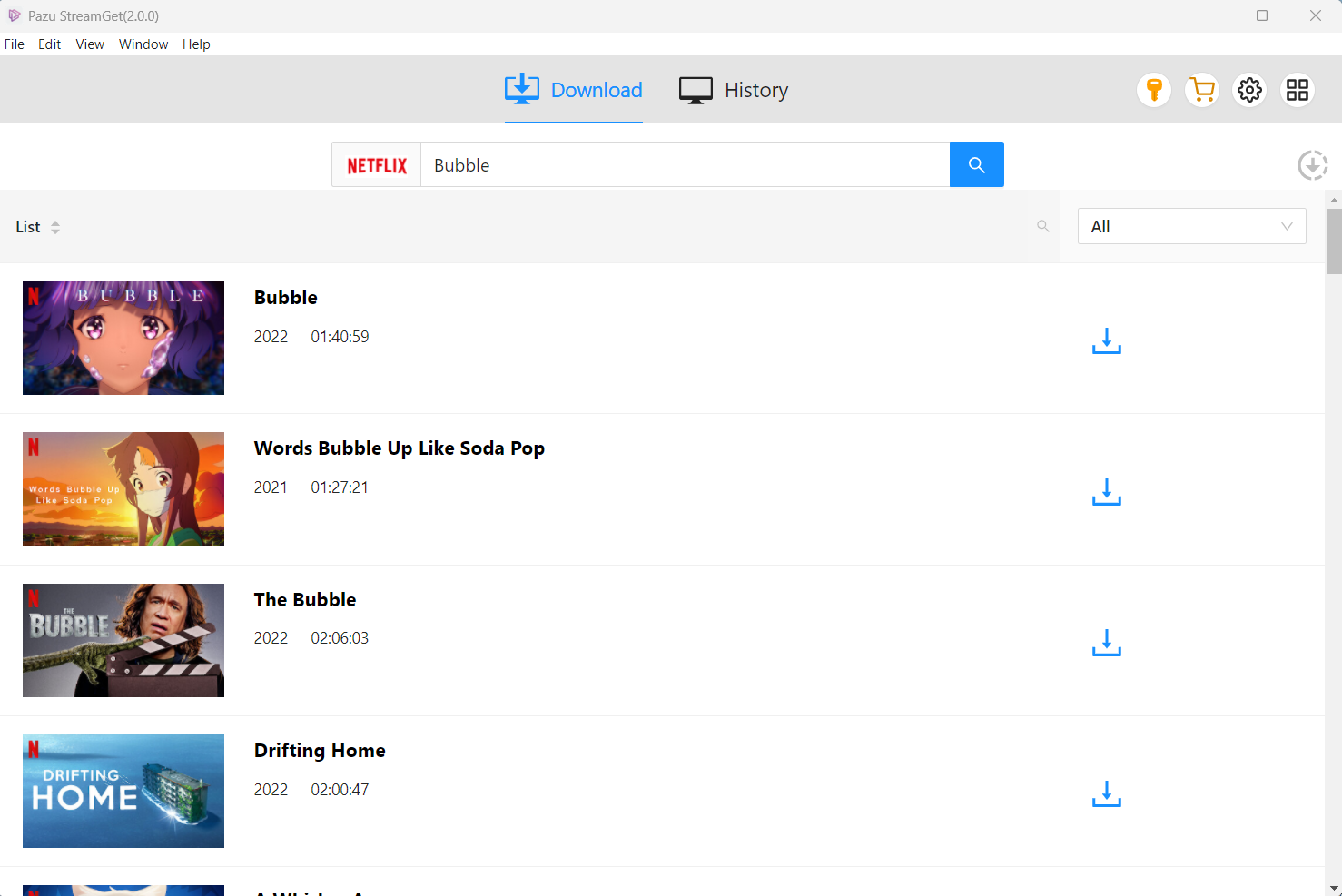Open settings via the gear icon
Screen dimensions: 1342x896
[1250, 90]
